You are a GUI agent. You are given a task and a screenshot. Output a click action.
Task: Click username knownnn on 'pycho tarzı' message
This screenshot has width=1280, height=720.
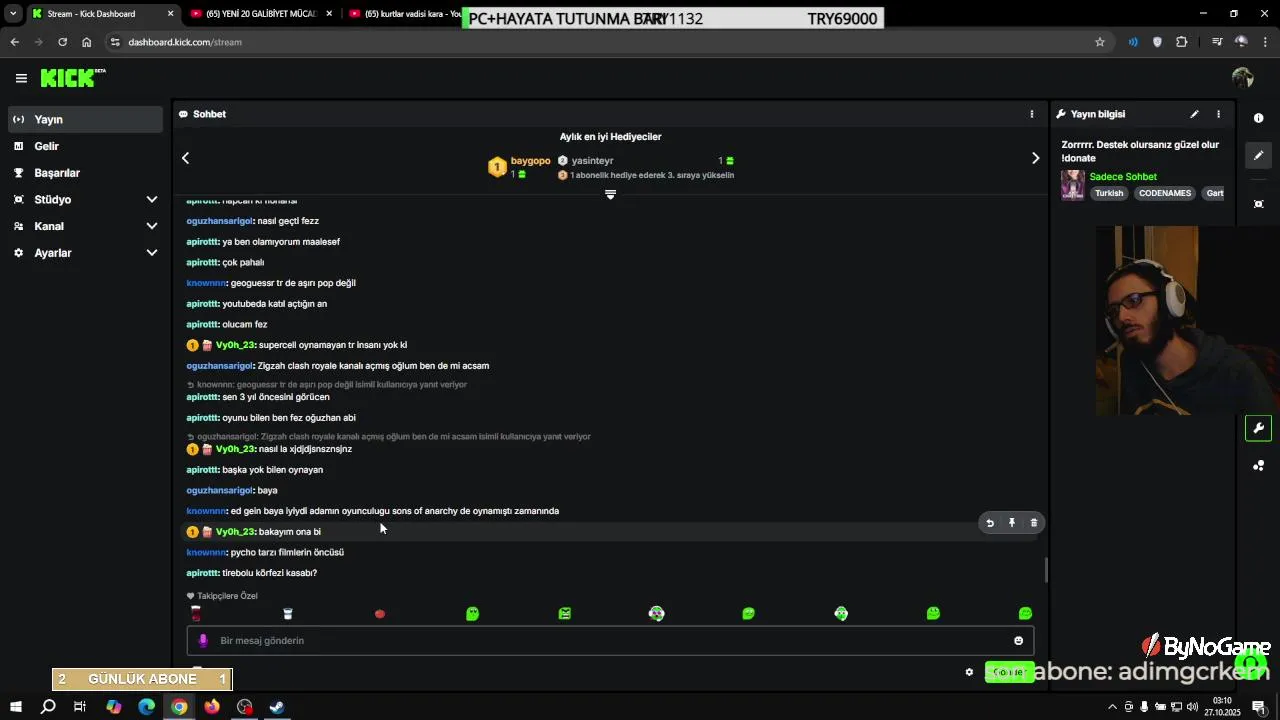206,552
